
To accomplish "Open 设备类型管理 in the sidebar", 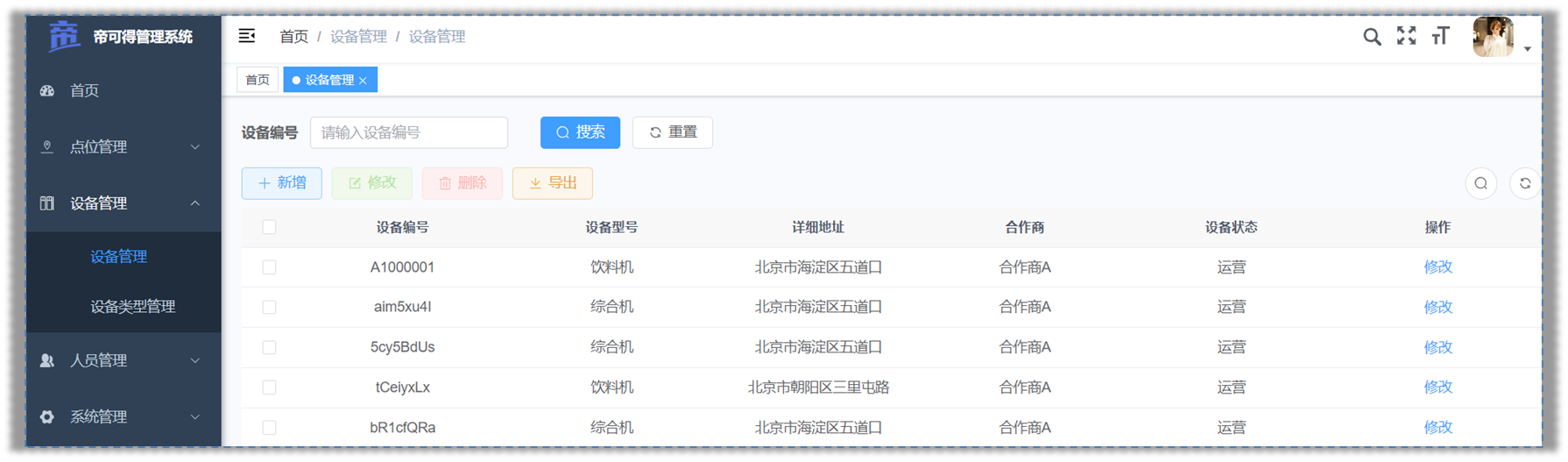I will [133, 307].
